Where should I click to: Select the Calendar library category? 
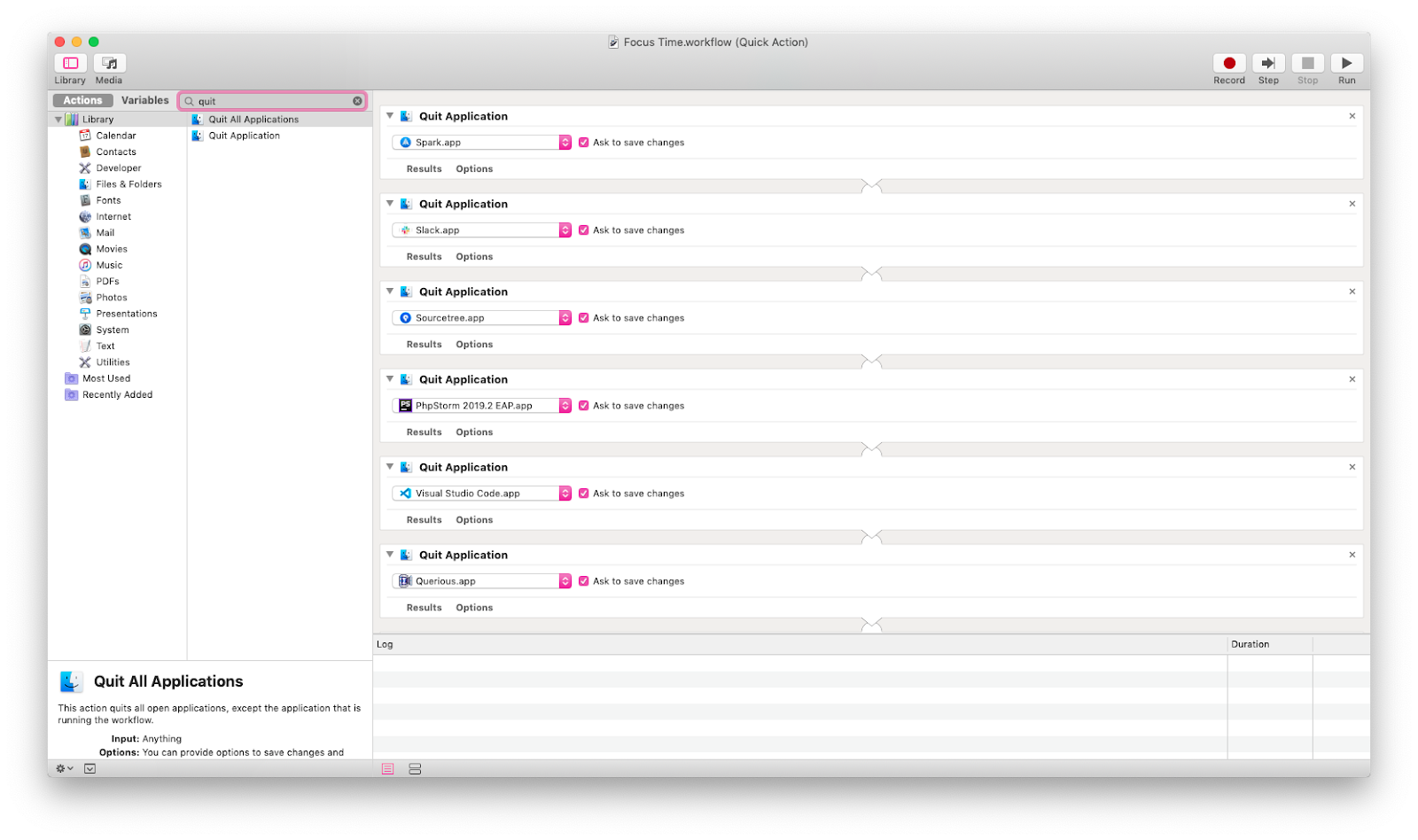click(116, 136)
